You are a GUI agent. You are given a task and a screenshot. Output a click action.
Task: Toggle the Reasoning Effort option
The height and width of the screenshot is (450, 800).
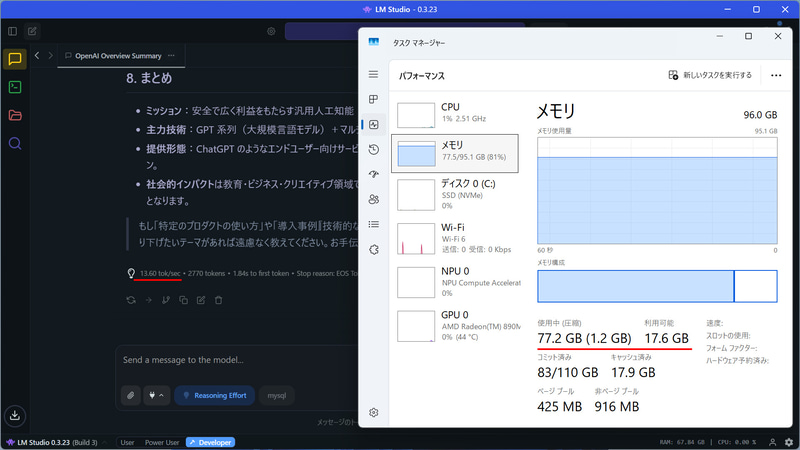(x=215, y=395)
